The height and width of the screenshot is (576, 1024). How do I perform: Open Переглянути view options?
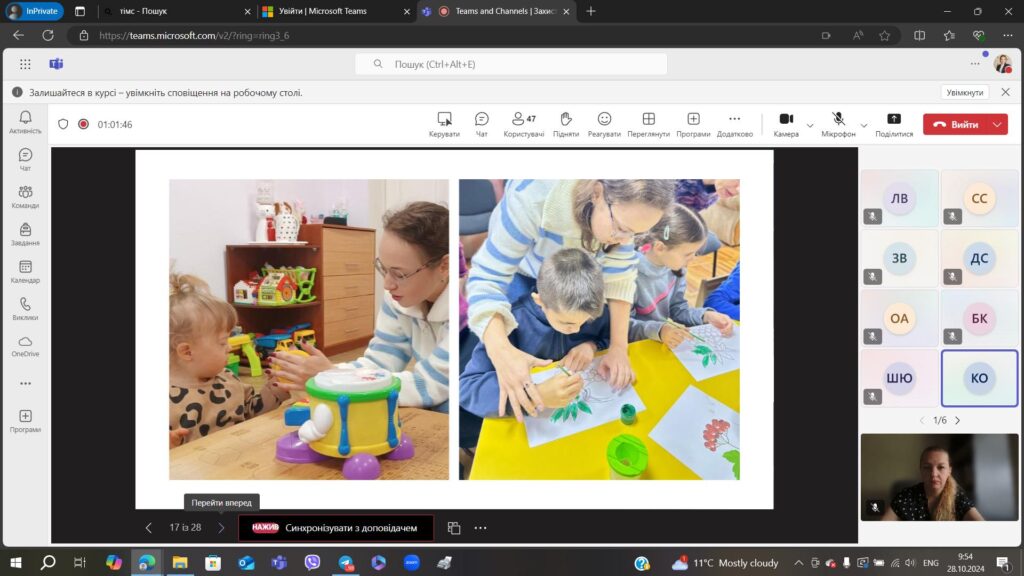click(x=648, y=124)
